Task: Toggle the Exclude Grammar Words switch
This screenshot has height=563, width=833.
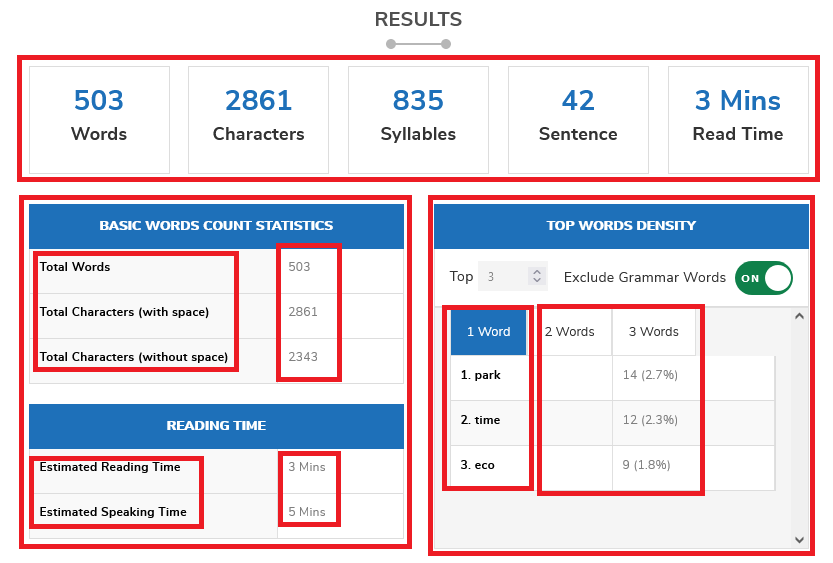Action: pyautogui.click(x=763, y=278)
